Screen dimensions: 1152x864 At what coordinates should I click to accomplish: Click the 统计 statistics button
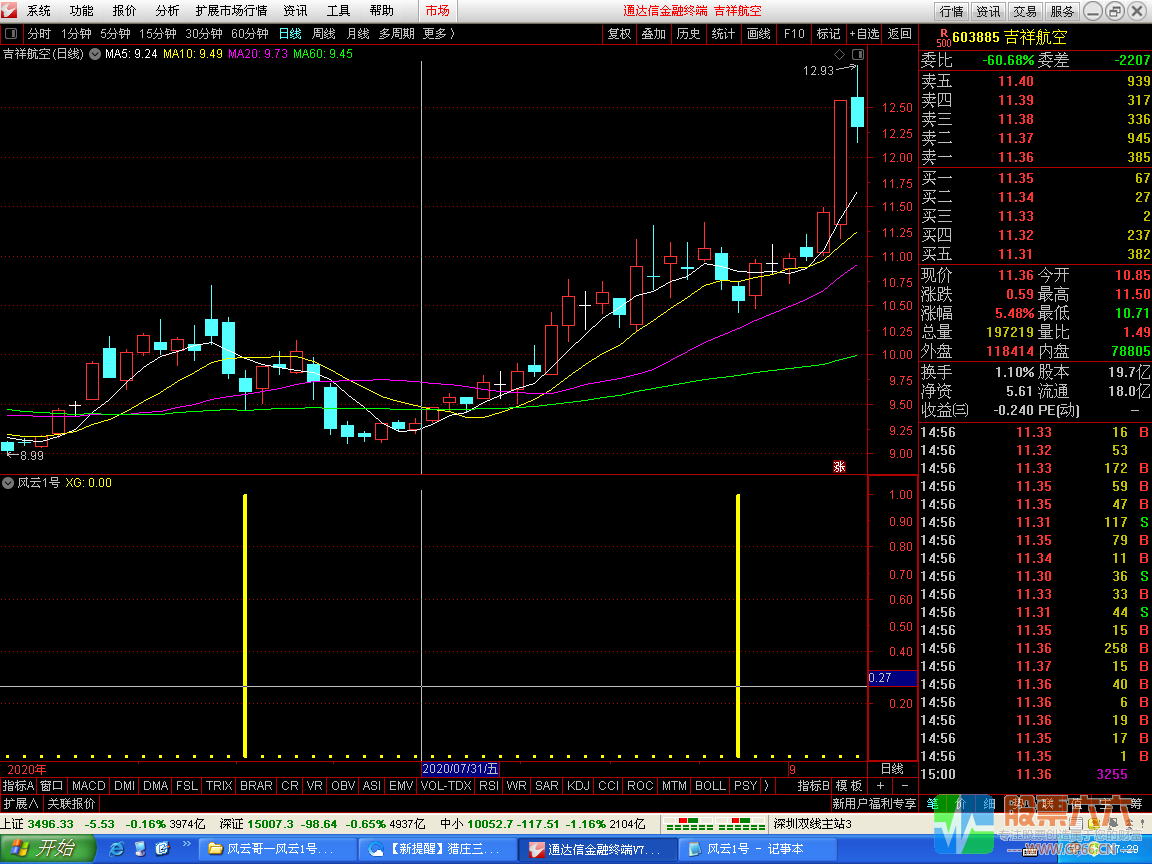tap(724, 34)
